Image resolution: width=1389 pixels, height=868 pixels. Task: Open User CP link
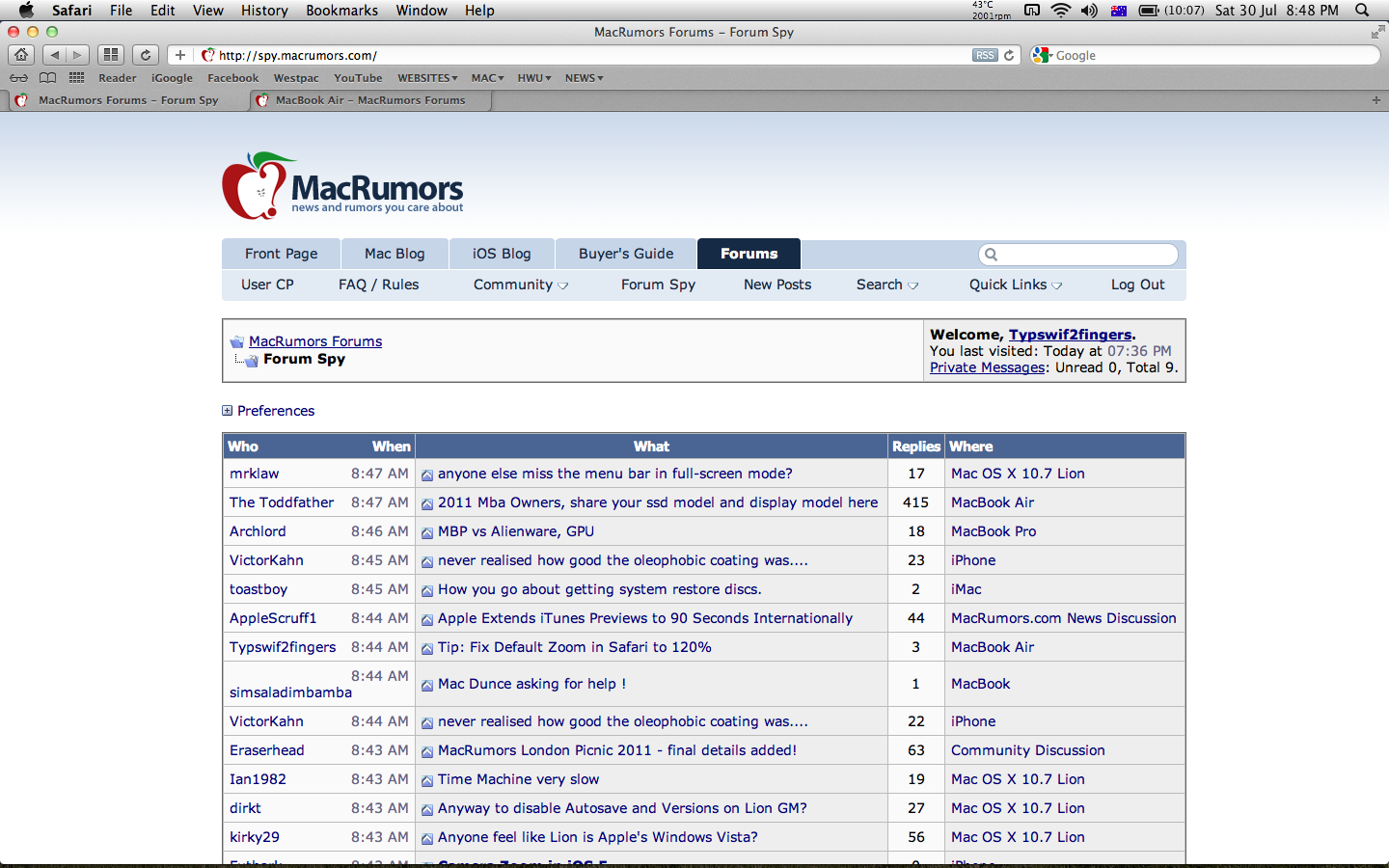[267, 285]
